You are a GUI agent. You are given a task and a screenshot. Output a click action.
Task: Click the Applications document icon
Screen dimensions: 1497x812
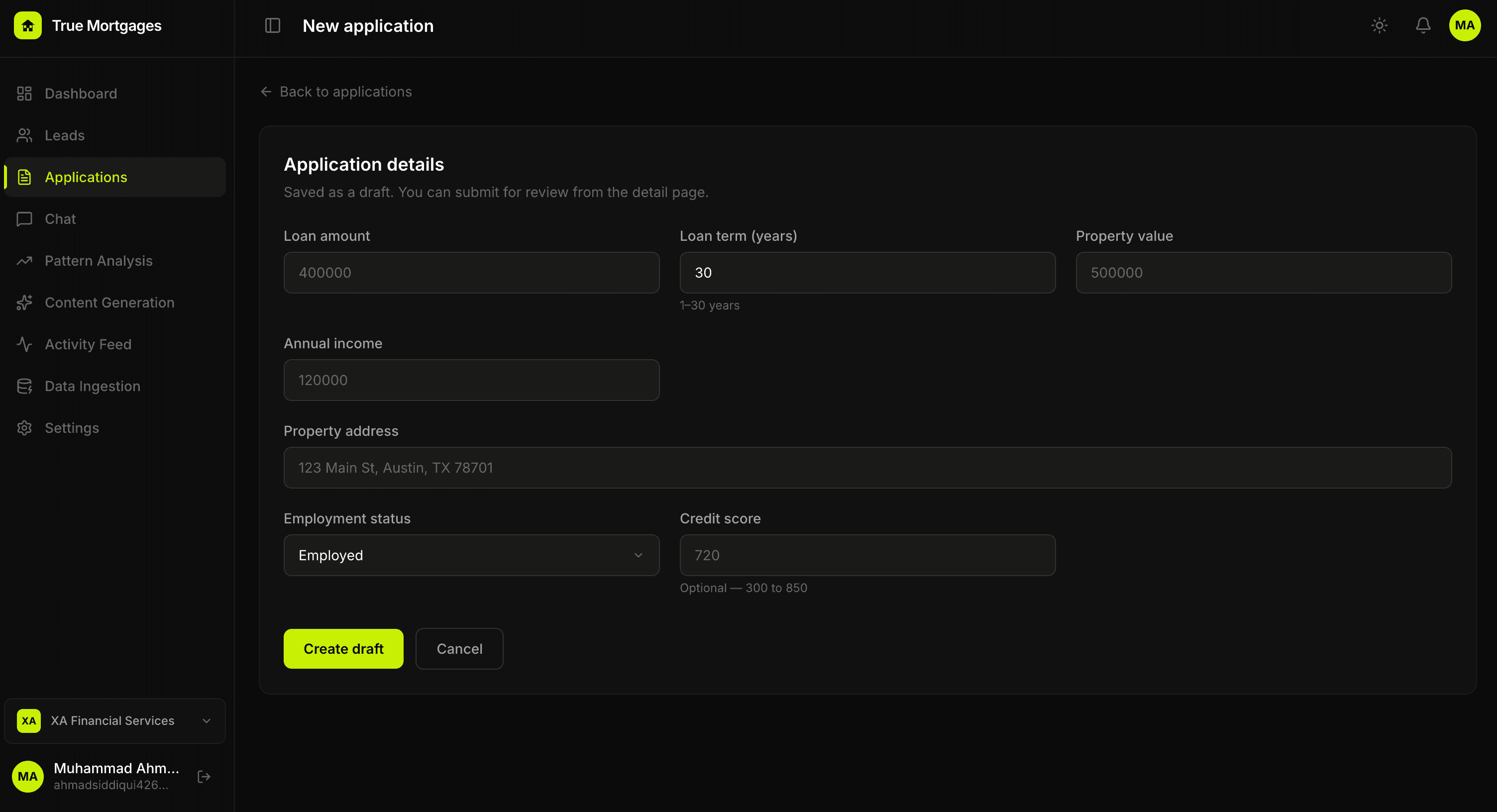pyautogui.click(x=24, y=177)
